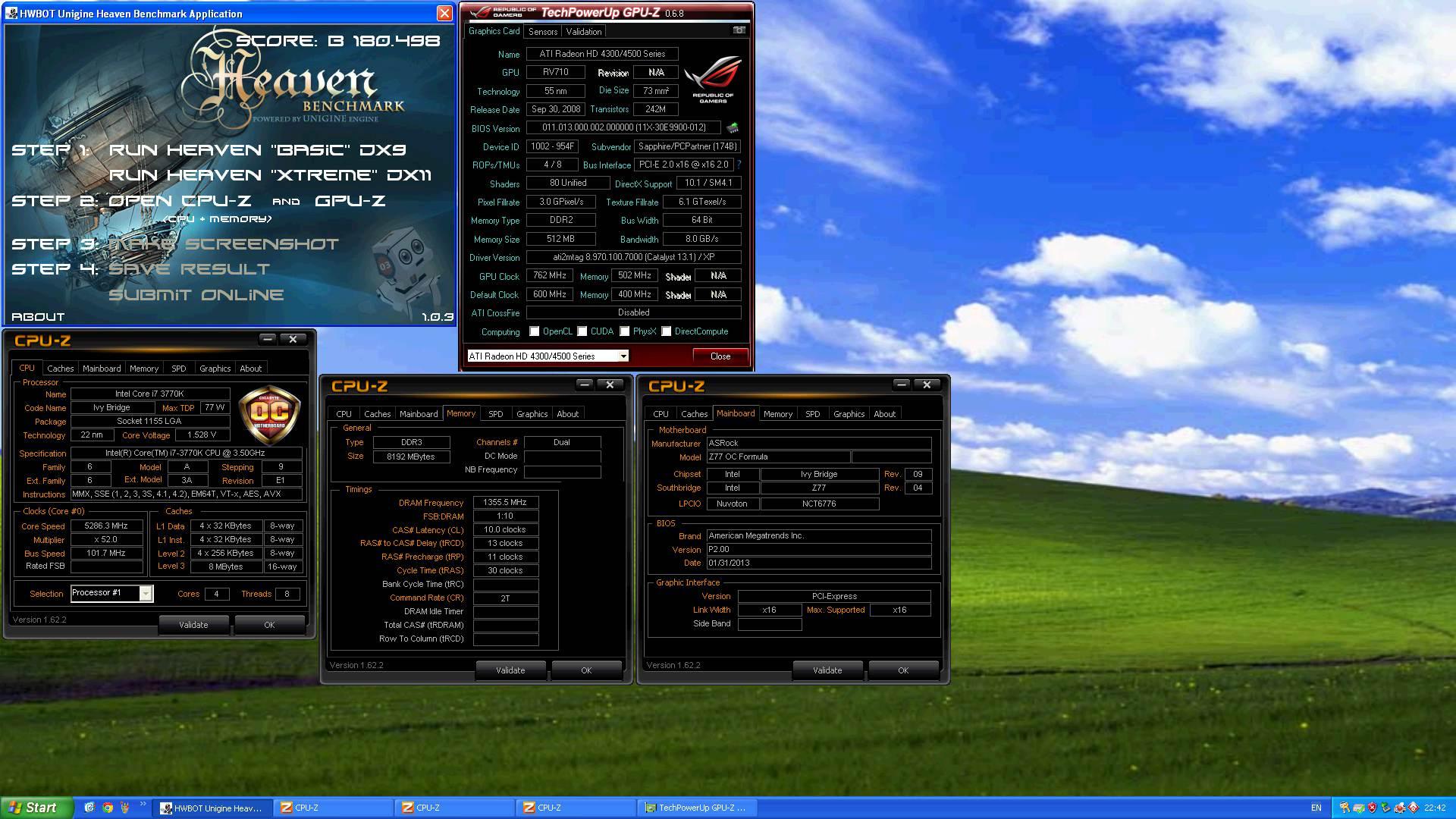
Task: Click Submit Online in the Heaven app
Action: point(196,295)
